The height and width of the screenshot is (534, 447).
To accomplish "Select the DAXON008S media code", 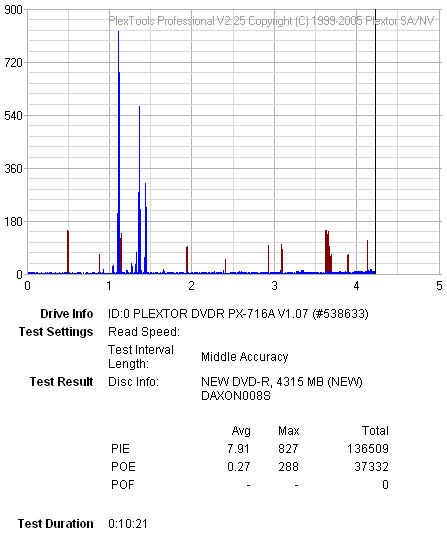I will click(x=236, y=396).
